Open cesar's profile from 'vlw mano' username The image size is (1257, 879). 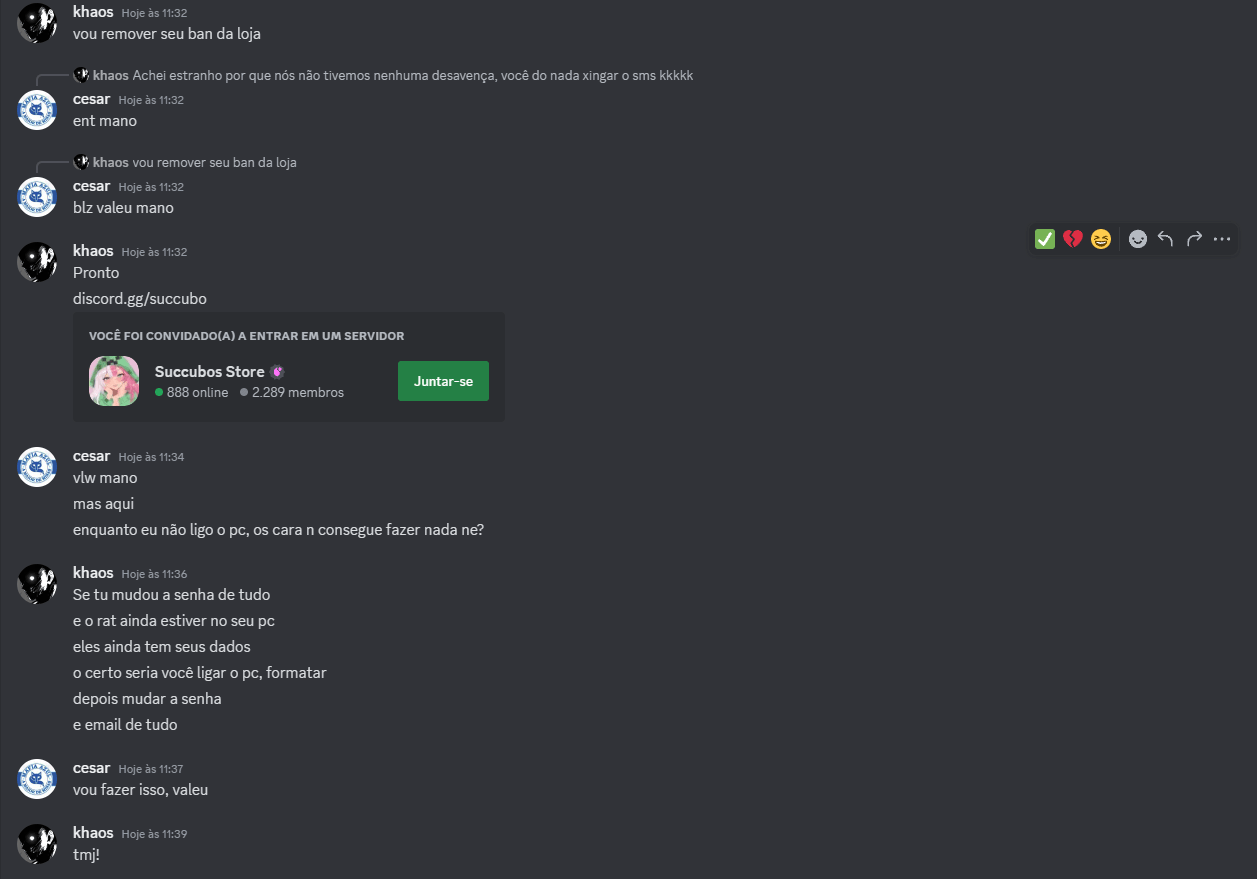(92, 456)
